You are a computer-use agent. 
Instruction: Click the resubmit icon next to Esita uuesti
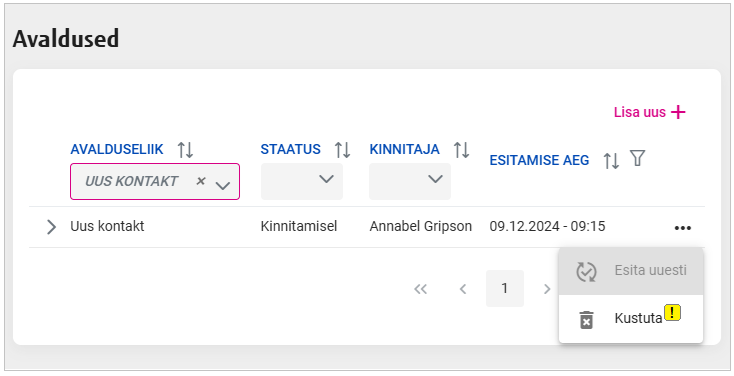coord(586,272)
